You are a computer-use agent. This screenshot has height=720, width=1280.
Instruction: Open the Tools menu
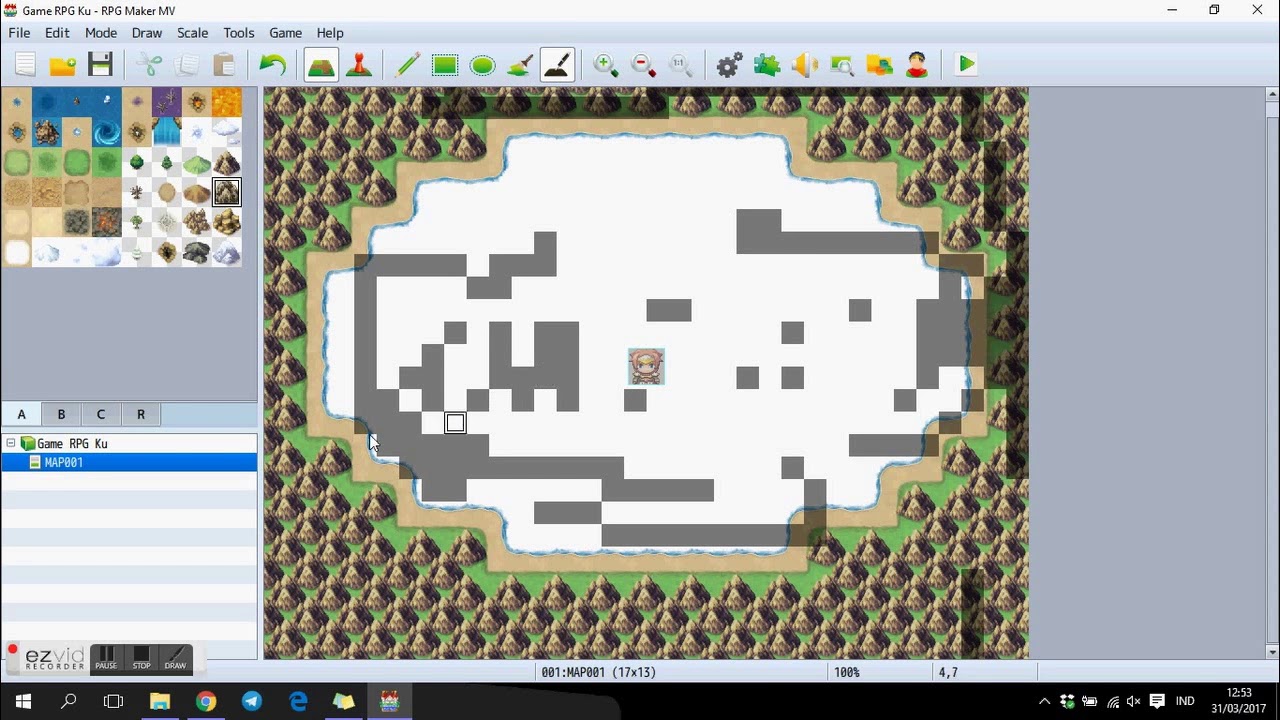click(x=239, y=33)
